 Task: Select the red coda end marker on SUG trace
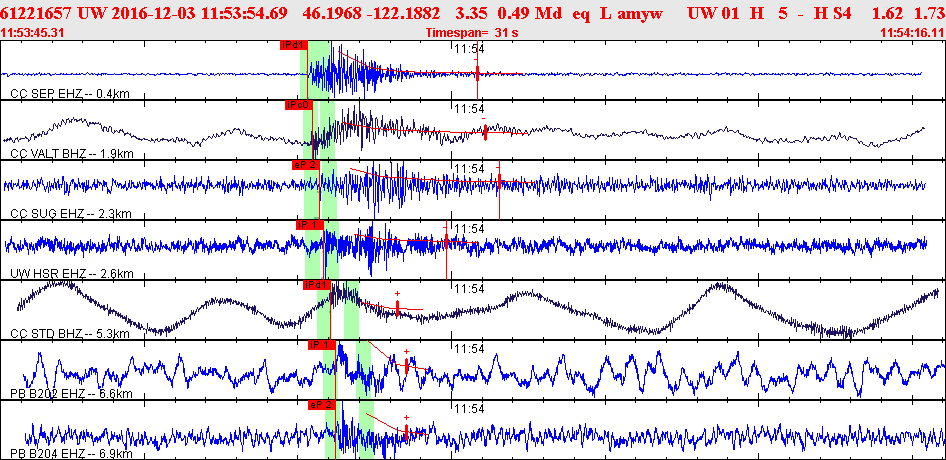point(500,180)
